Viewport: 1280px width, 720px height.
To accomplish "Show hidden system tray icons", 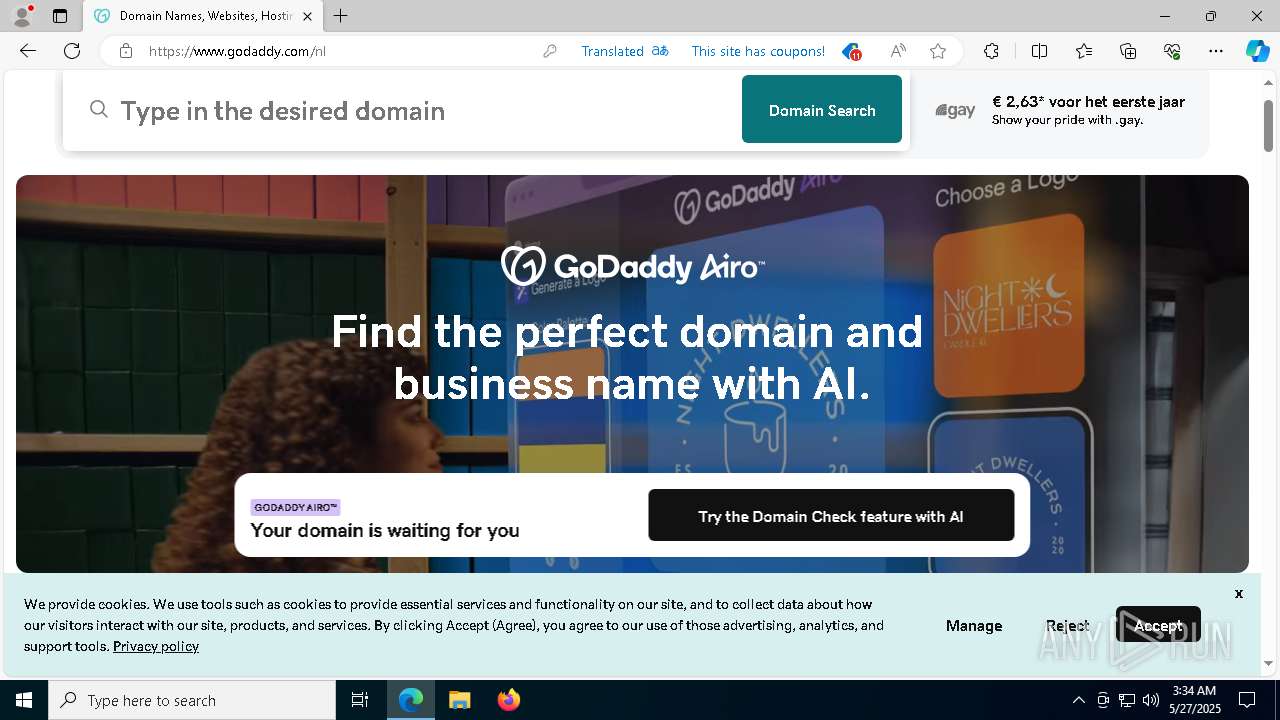I will (1078, 700).
